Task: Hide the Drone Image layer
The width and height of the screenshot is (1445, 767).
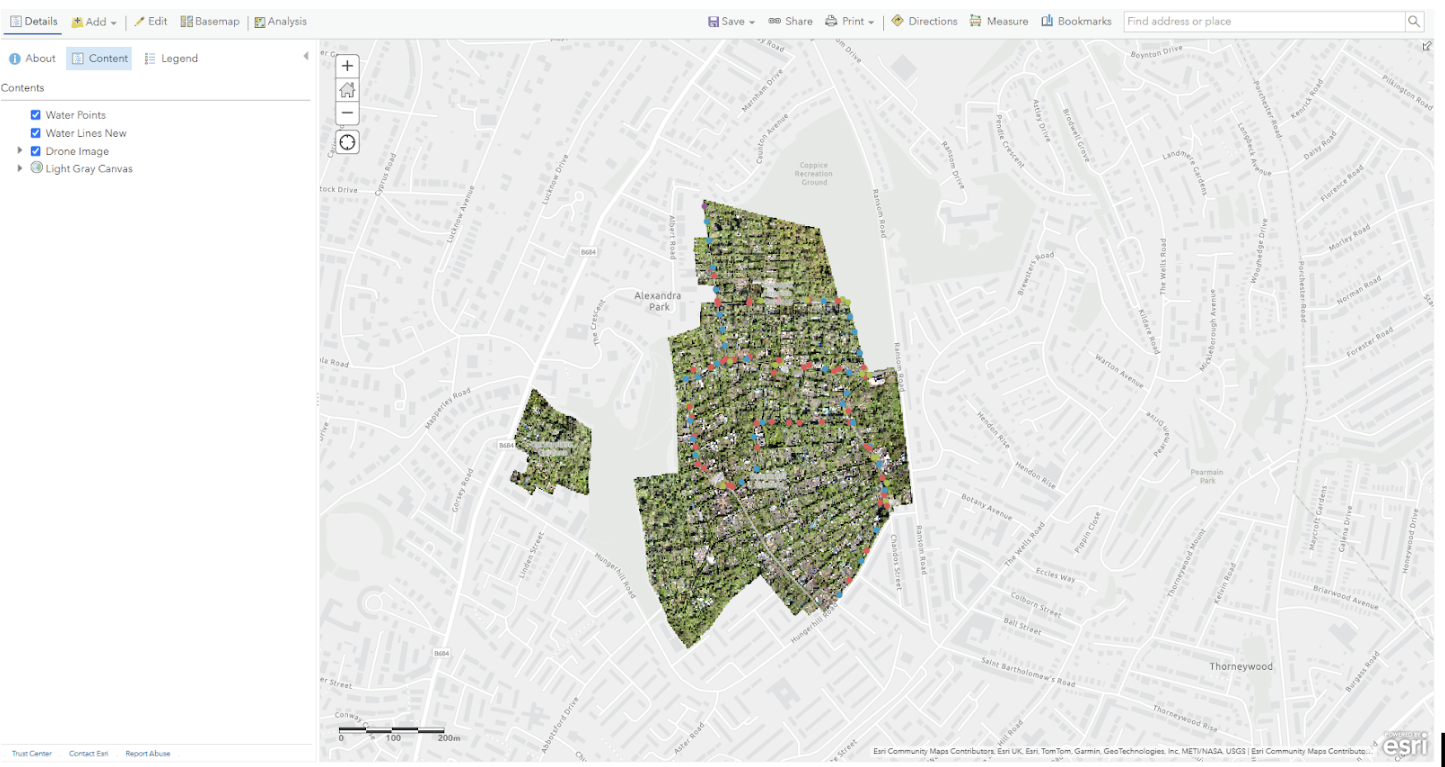Action: click(36, 151)
